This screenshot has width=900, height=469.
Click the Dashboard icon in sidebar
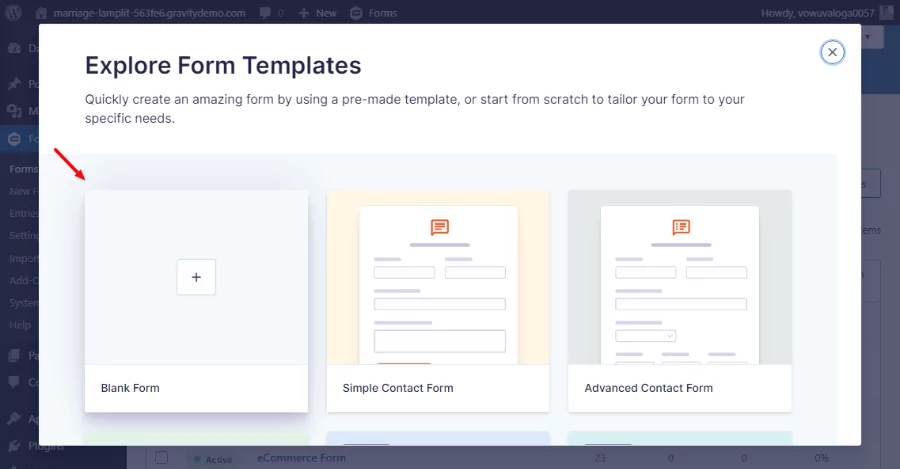point(14,48)
